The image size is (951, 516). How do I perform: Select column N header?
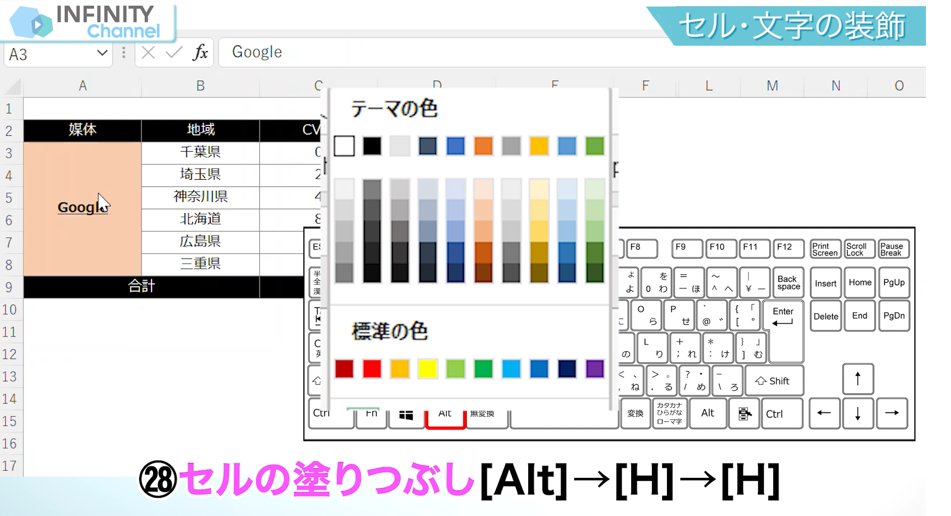point(836,86)
